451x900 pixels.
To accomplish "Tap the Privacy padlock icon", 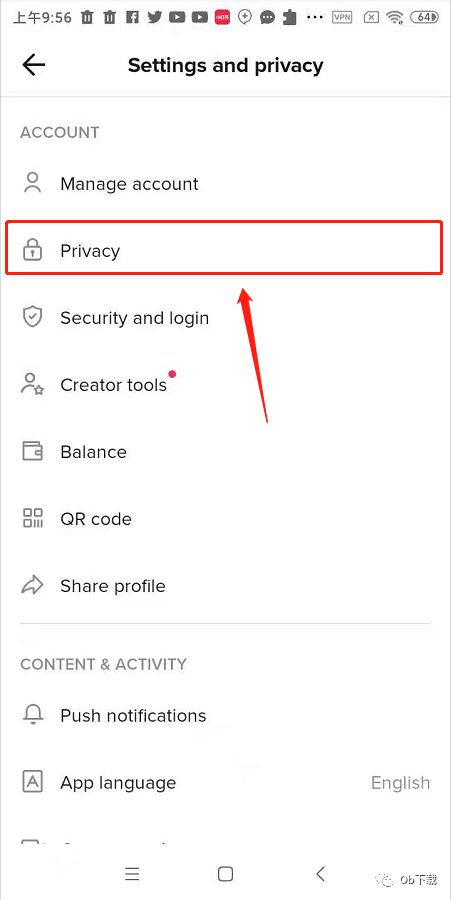I will pos(33,251).
